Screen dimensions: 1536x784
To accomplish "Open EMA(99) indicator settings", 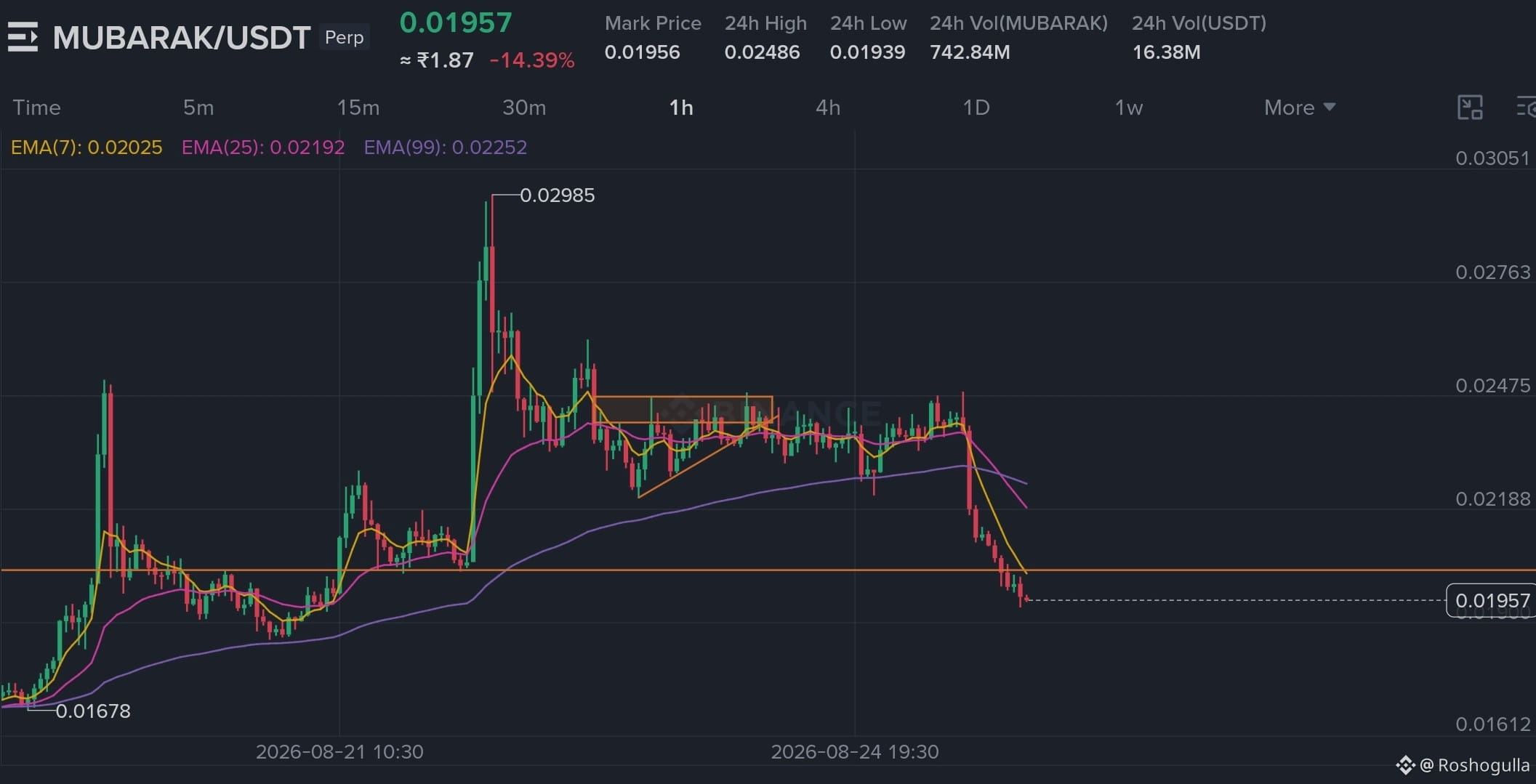I will pos(446,147).
